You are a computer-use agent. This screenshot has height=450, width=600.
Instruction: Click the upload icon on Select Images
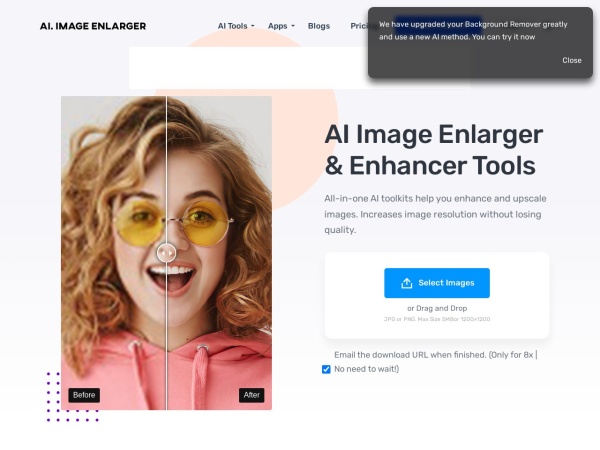pyautogui.click(x=406, y=283)
